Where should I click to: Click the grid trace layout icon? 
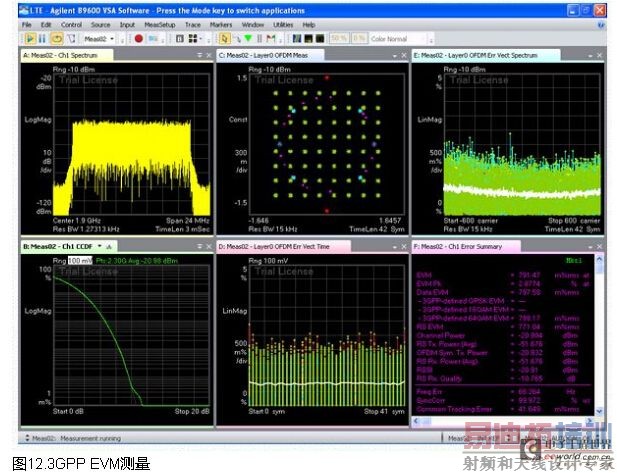tap(192, 38)
